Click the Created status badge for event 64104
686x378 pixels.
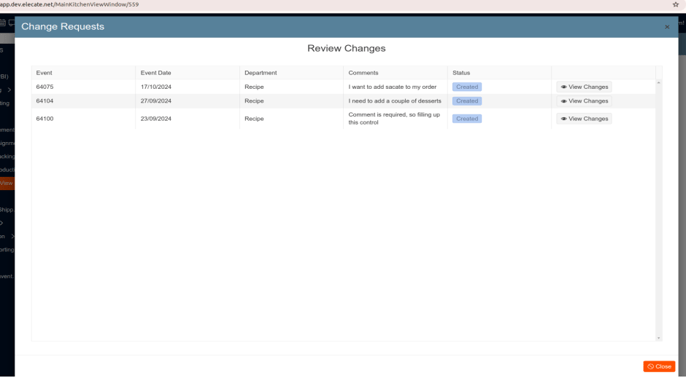pos(467,101)
